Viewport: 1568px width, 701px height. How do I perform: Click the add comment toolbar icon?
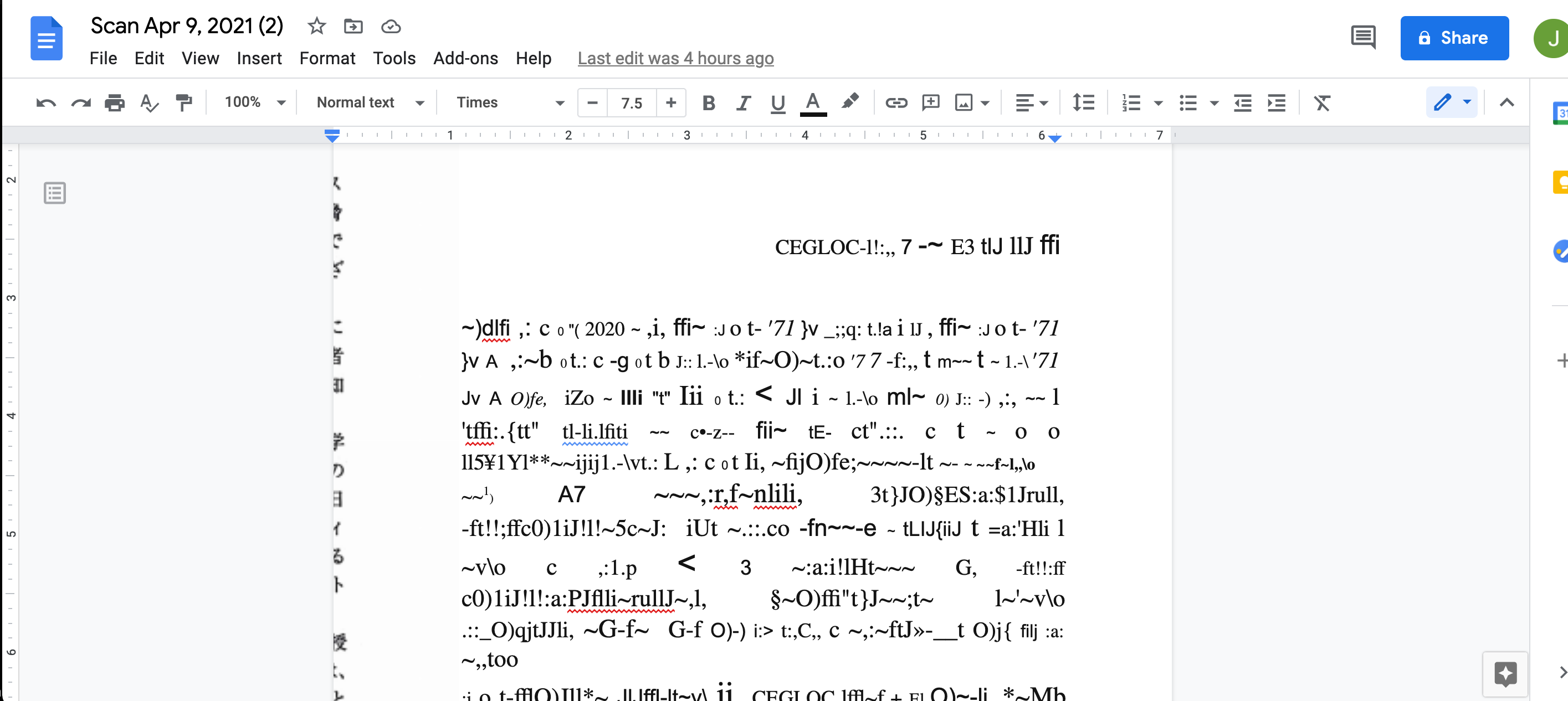(x=931, y=102)
